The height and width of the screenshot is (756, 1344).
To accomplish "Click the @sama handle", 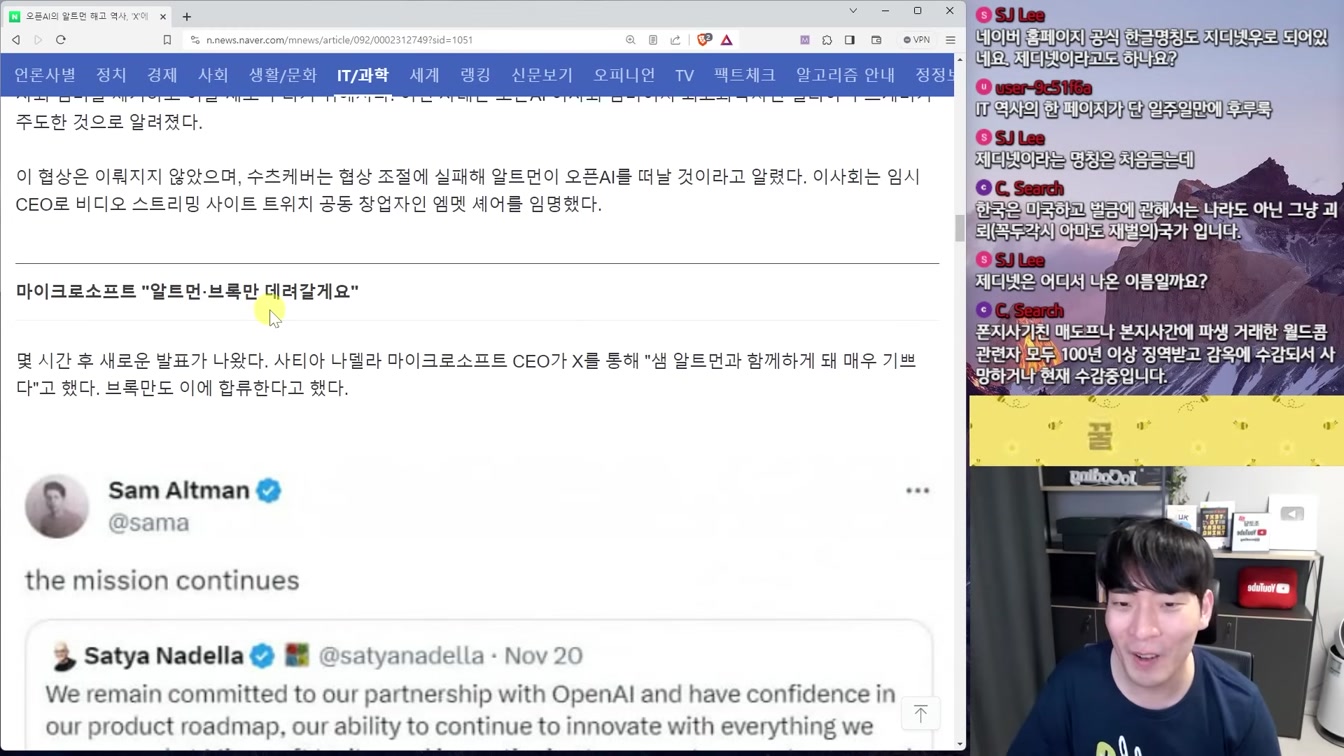I will pyautogui.click(x=148, y=522).
